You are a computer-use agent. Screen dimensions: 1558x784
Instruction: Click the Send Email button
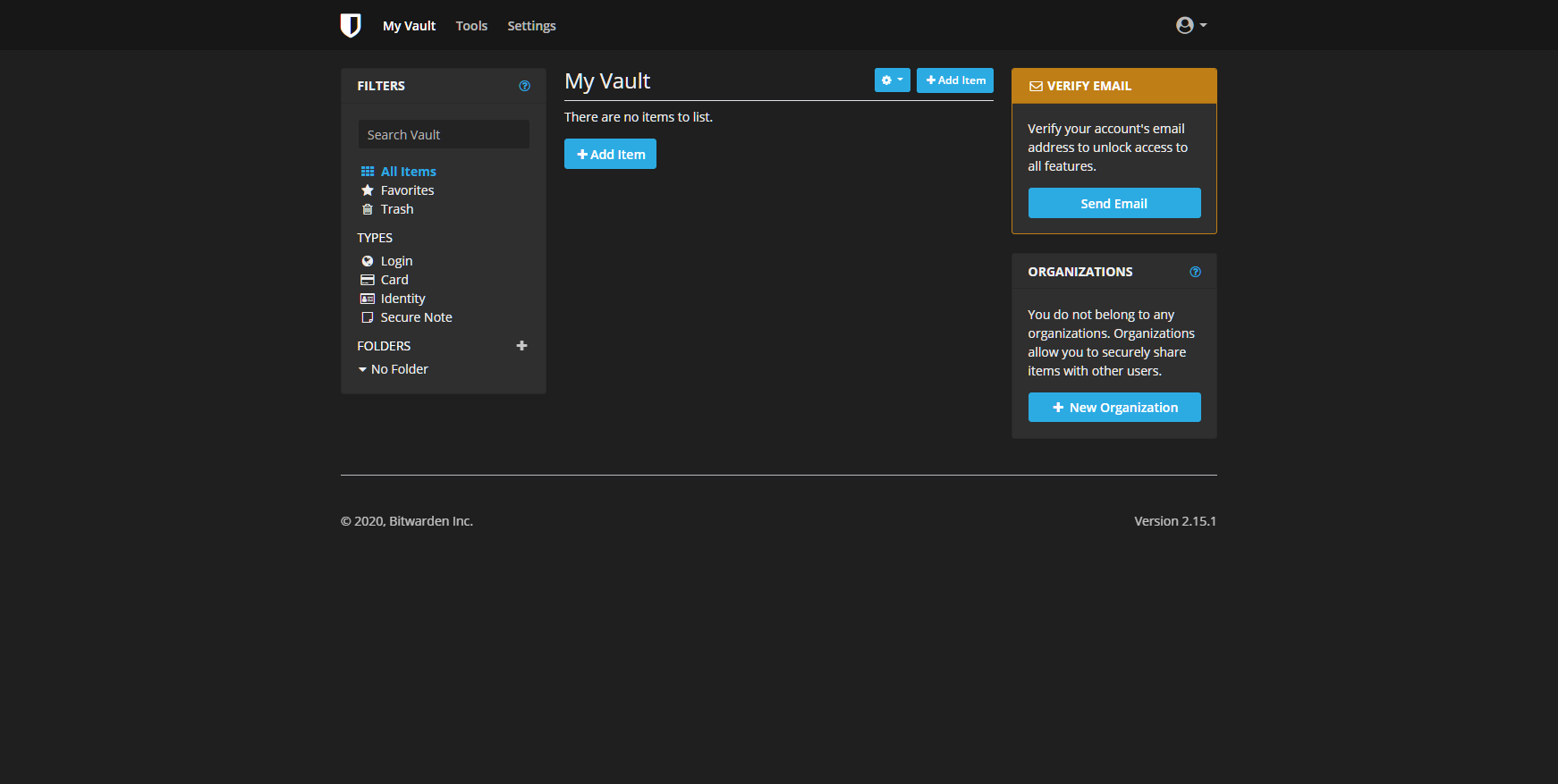pos(1113,203)
